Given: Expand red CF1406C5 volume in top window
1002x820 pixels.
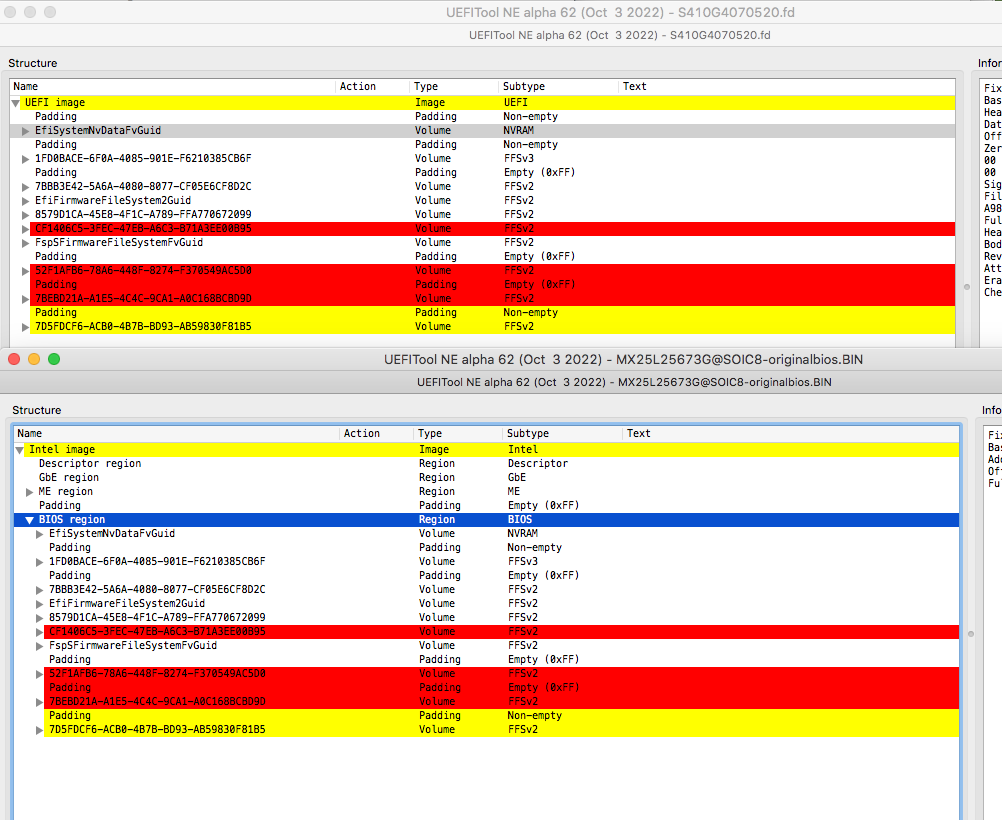Looking at the screenshot, I should click(26, 229).
